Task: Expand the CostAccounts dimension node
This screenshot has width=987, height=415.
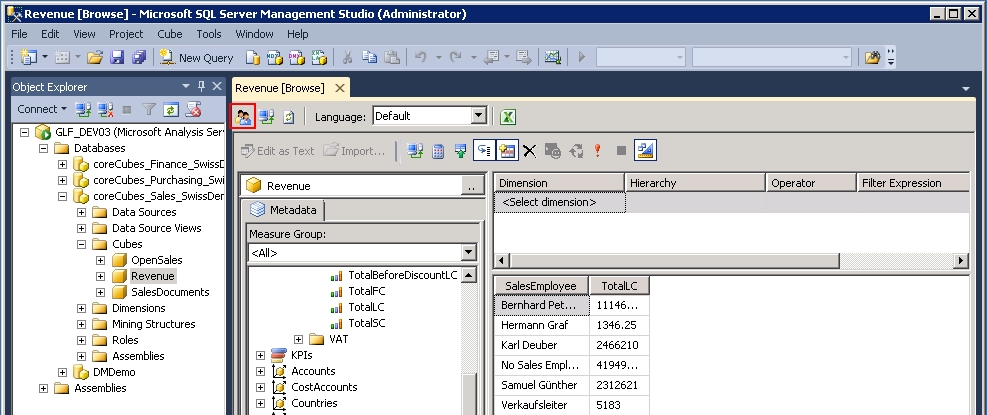Action: (x=260, y=387)
